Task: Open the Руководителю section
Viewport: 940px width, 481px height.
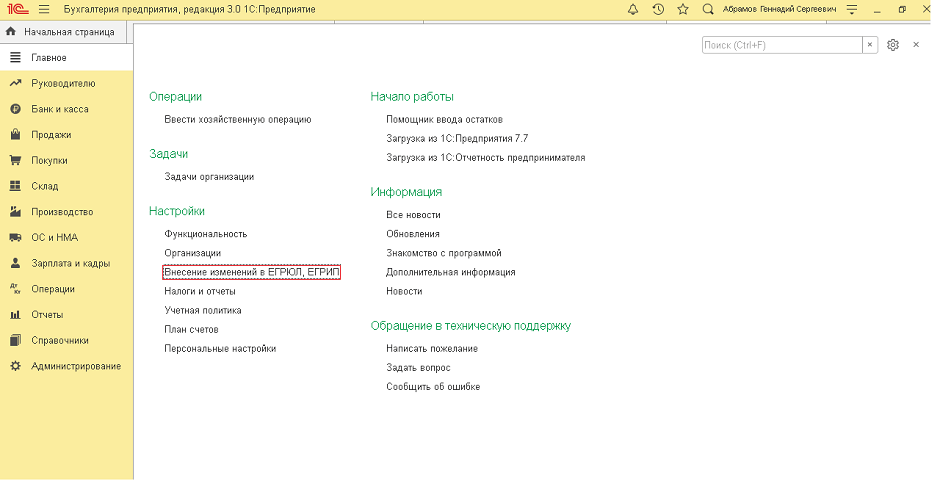Action: (66, 84)
